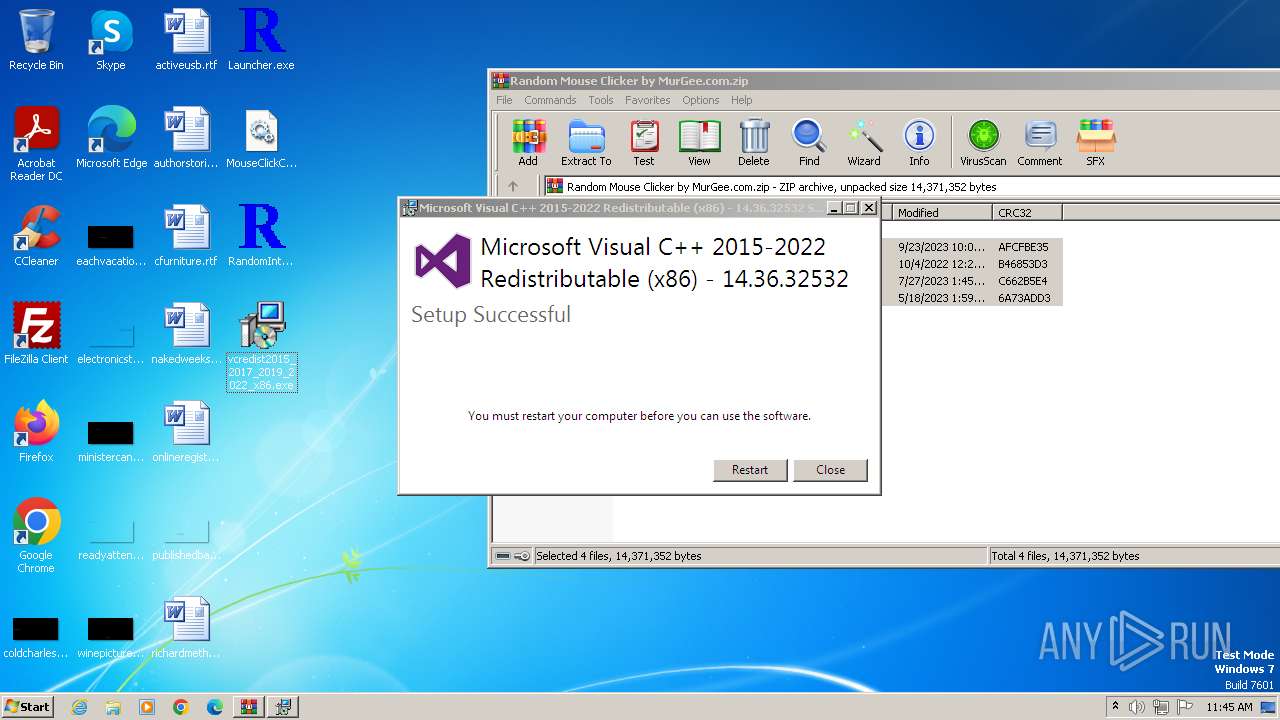Screen dimensions: 1280x720
Task: Open Windows Explorer folder from taskbar
Action: [113, 707]
